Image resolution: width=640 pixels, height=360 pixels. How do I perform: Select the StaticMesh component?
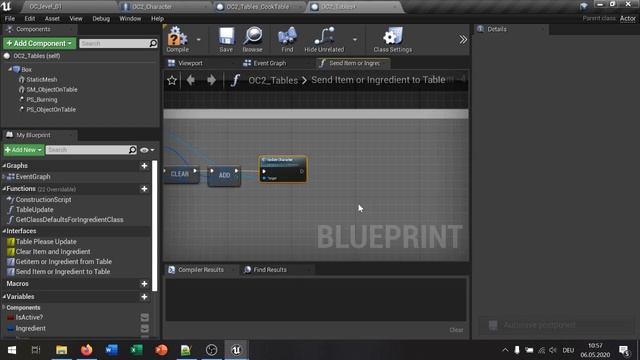42,80
